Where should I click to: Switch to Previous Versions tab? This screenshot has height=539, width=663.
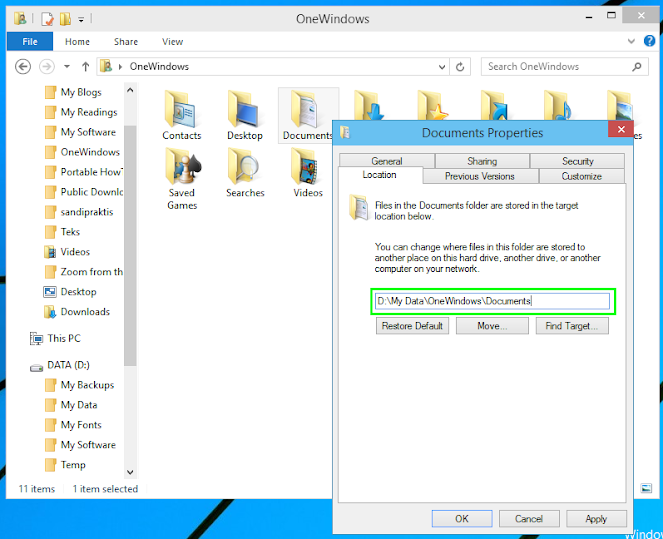480,176
